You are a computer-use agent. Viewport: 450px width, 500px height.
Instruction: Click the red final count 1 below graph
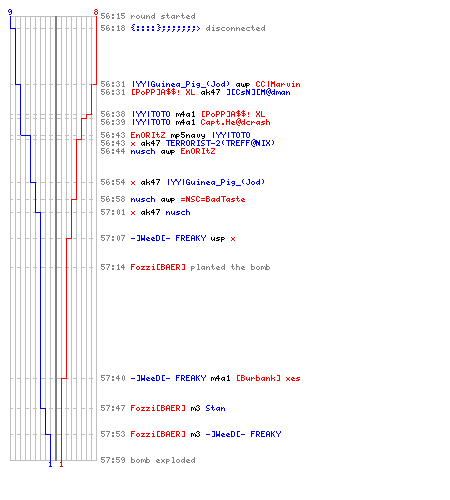pos(61,464)
